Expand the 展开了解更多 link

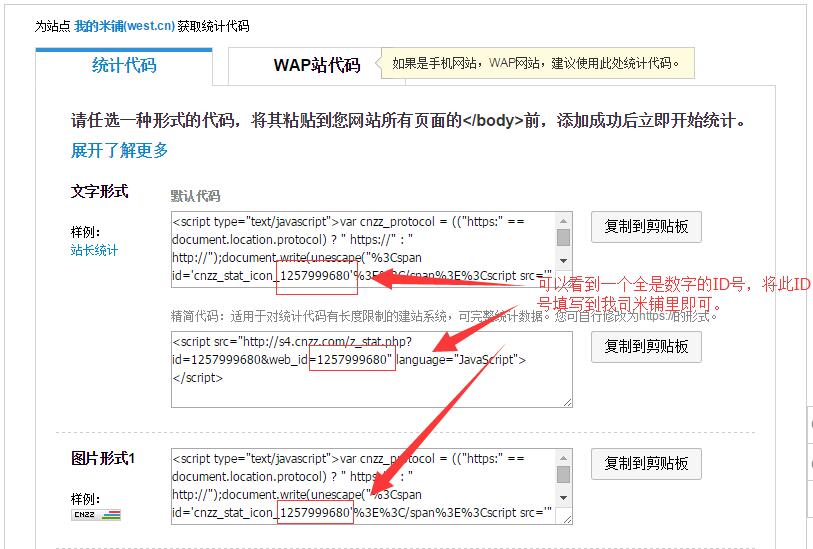[x=119, y=151]
